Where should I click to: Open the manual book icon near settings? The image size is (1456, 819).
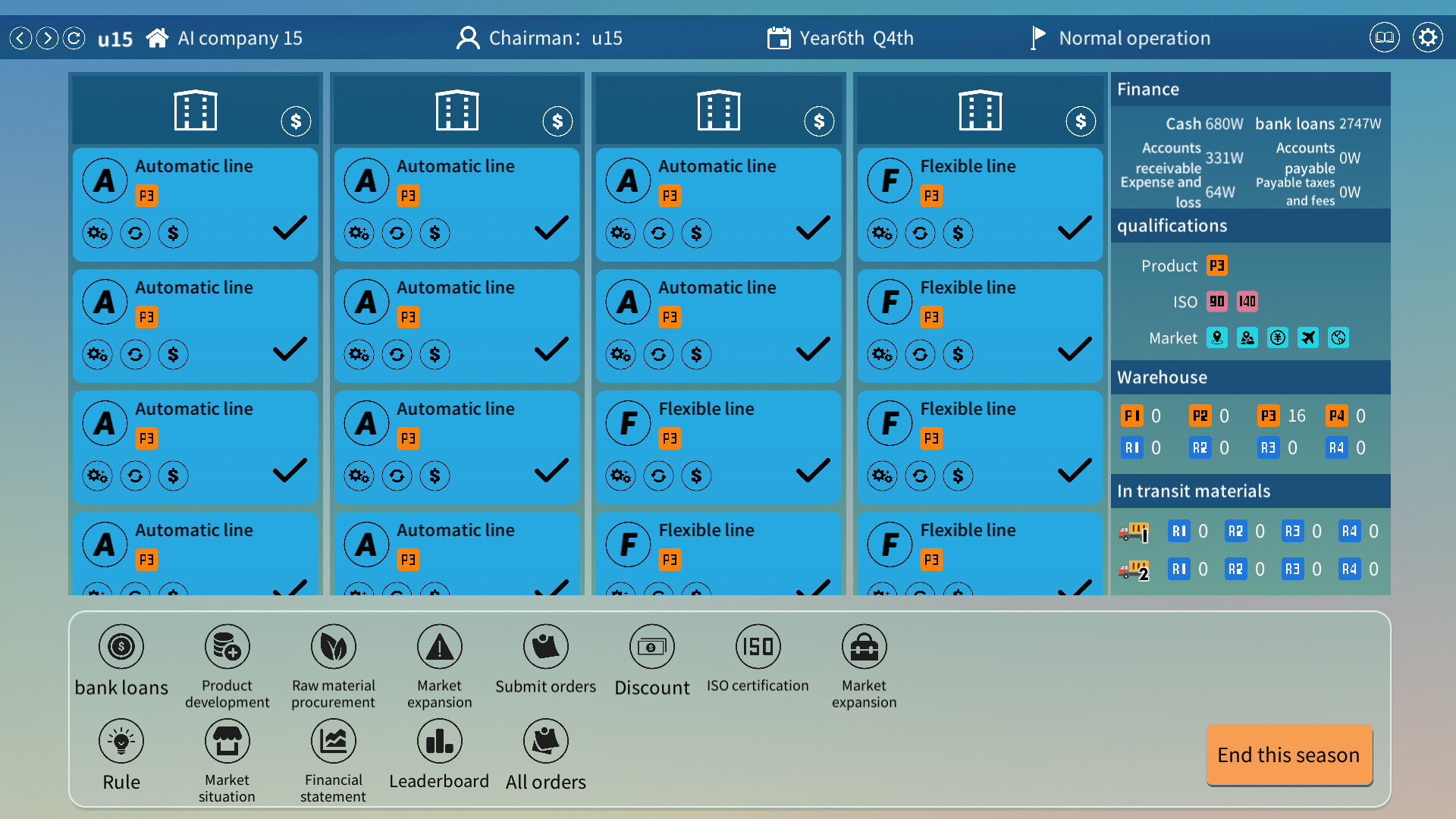click(1384, 37)
